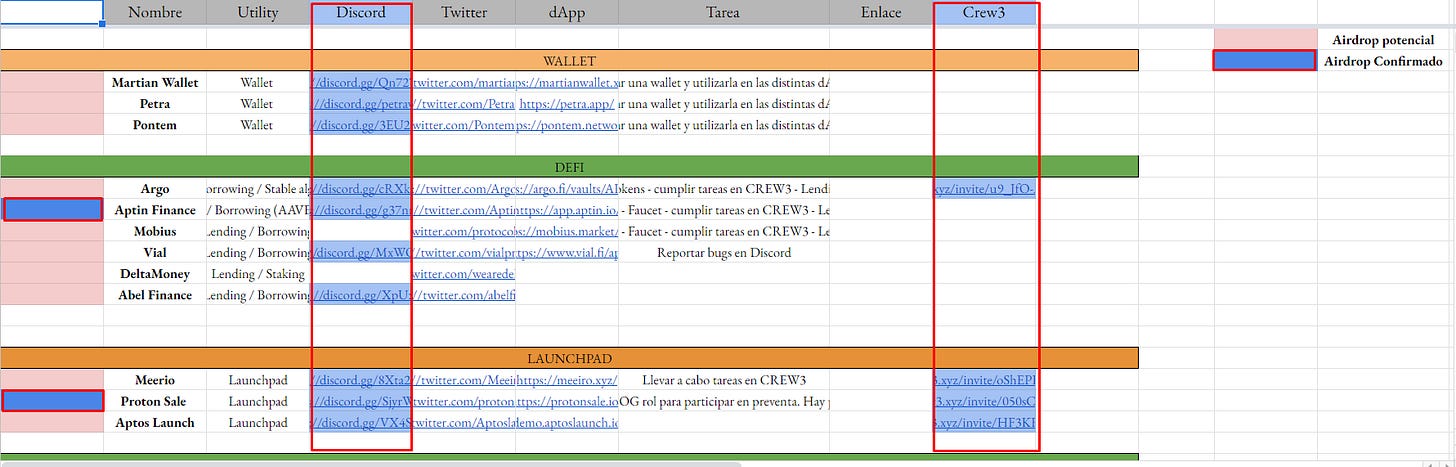This screenshot has height=467, width=1456.
Task: Open Abel Finance's Twitter link
Action: point(464,295)
